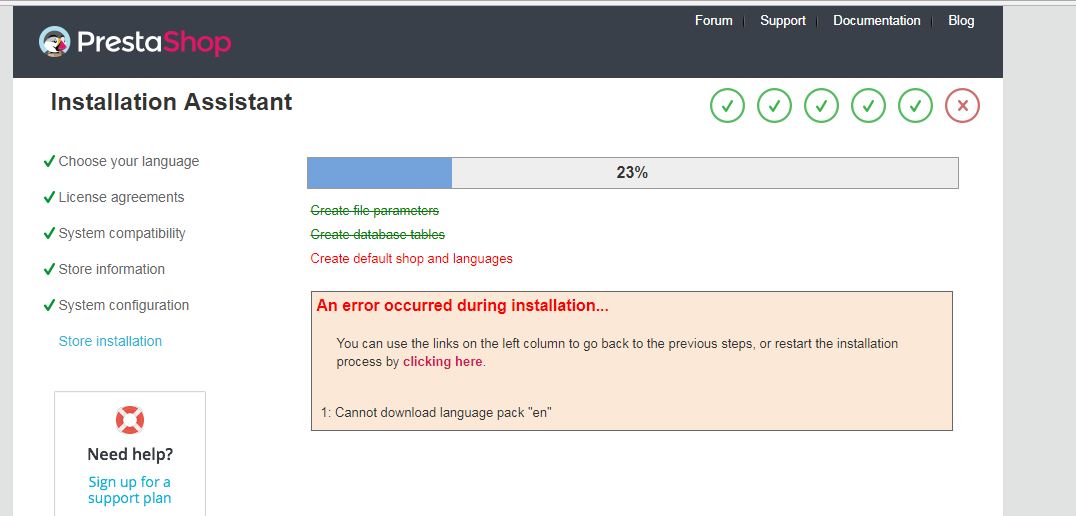Restart installation via 'clicking here' link

tap(443, 362)
